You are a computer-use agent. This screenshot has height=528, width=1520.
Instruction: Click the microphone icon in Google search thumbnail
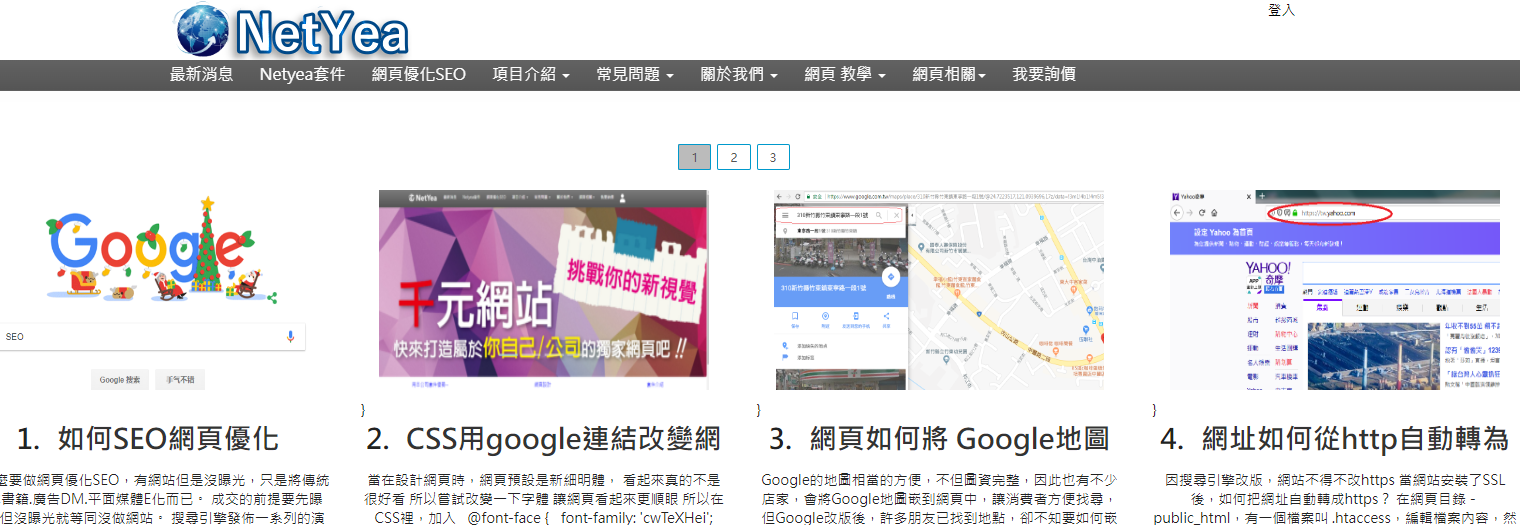point(290,337)
